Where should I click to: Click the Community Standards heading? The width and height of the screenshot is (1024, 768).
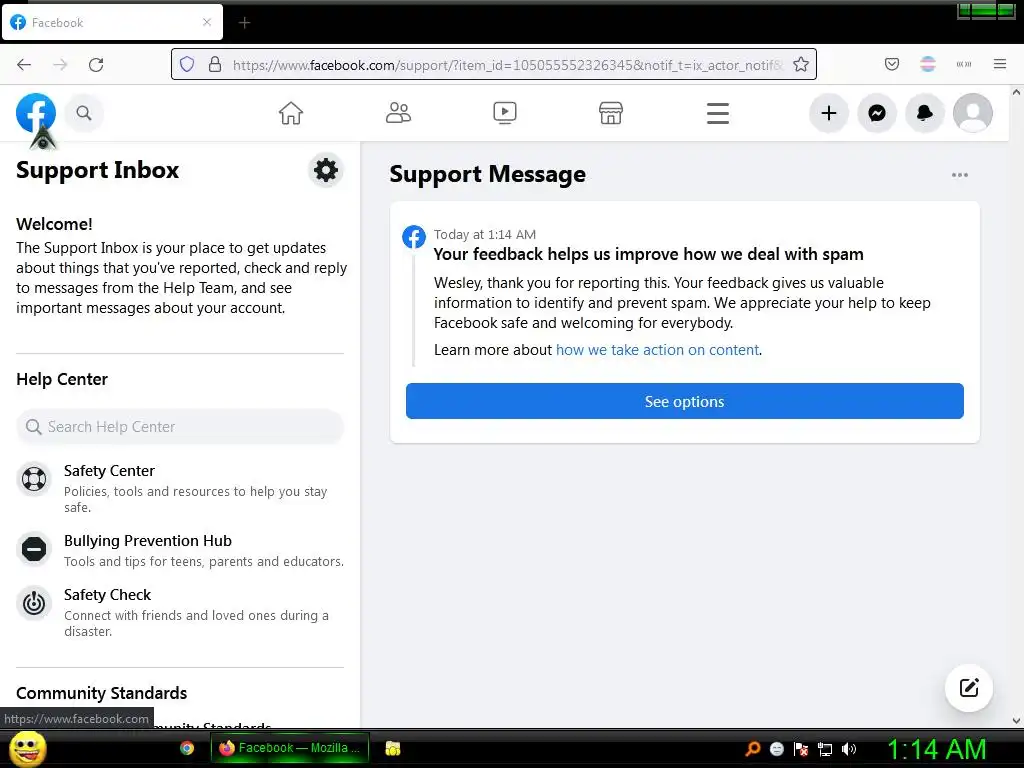coord(101,693)
